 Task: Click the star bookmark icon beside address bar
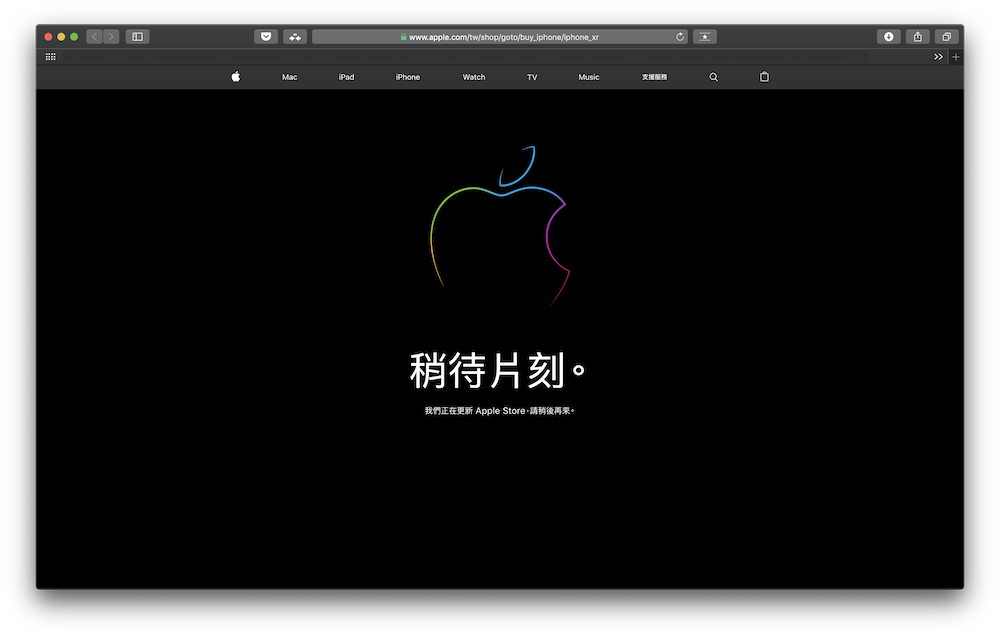click(705, 37)
